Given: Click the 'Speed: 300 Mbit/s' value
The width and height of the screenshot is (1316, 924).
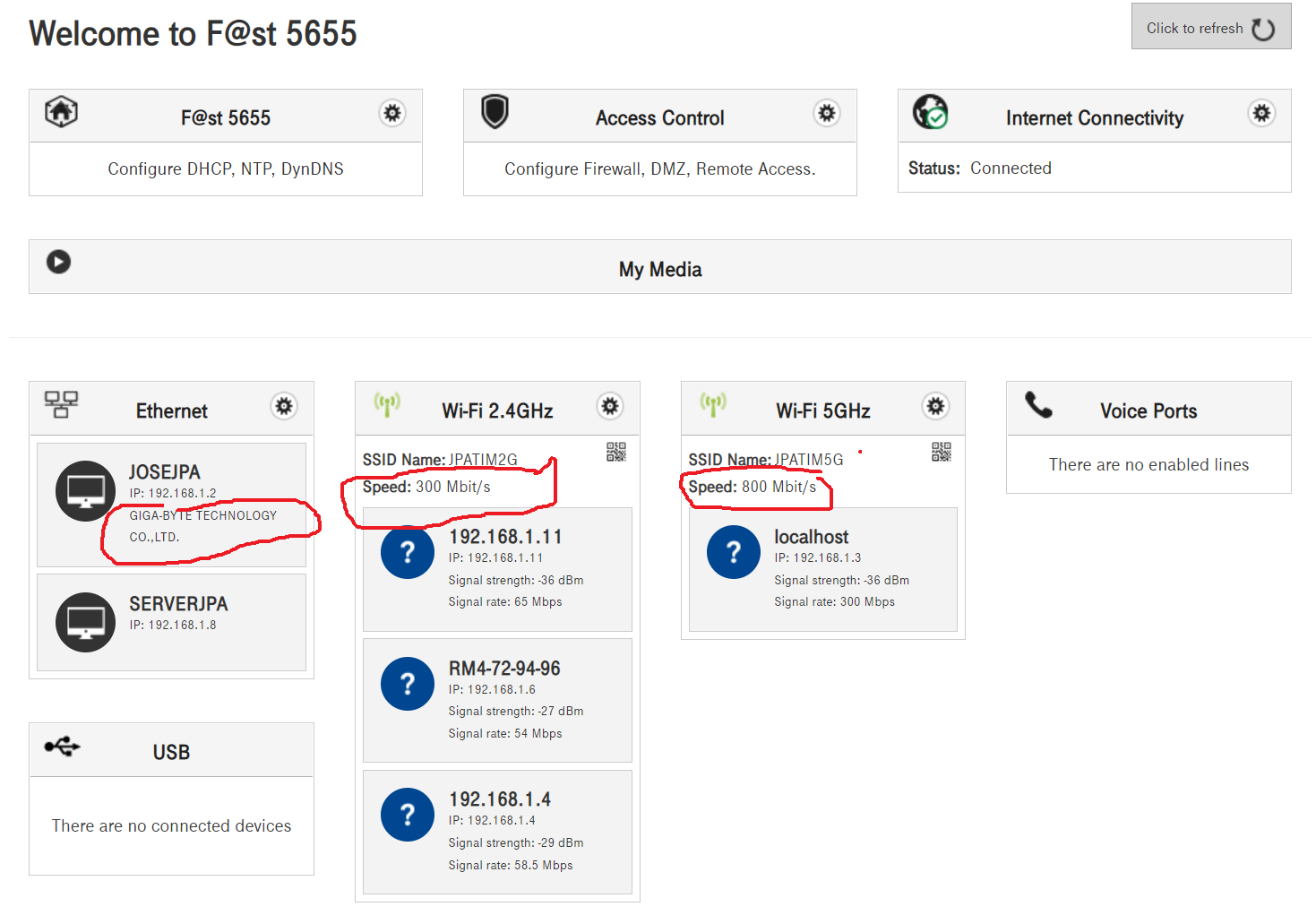Looking at the screenshot, I should [x=426, y=487].
